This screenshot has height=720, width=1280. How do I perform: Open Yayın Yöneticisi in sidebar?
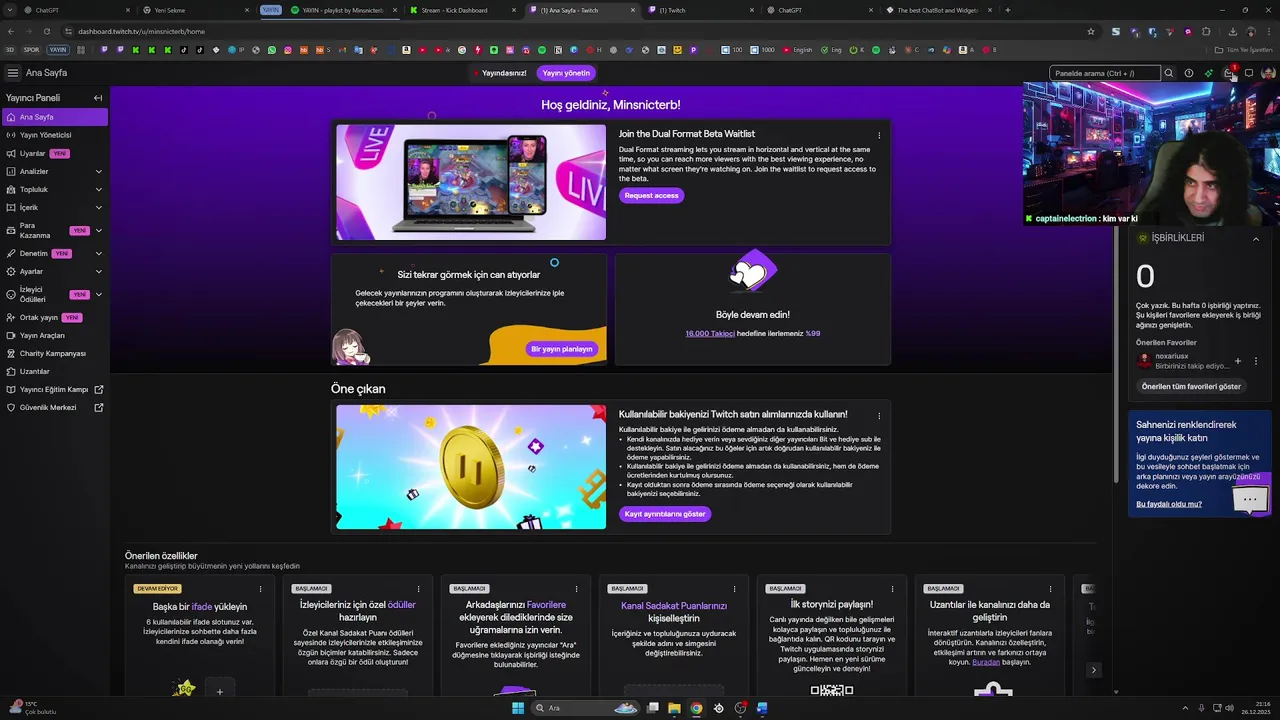54,135
